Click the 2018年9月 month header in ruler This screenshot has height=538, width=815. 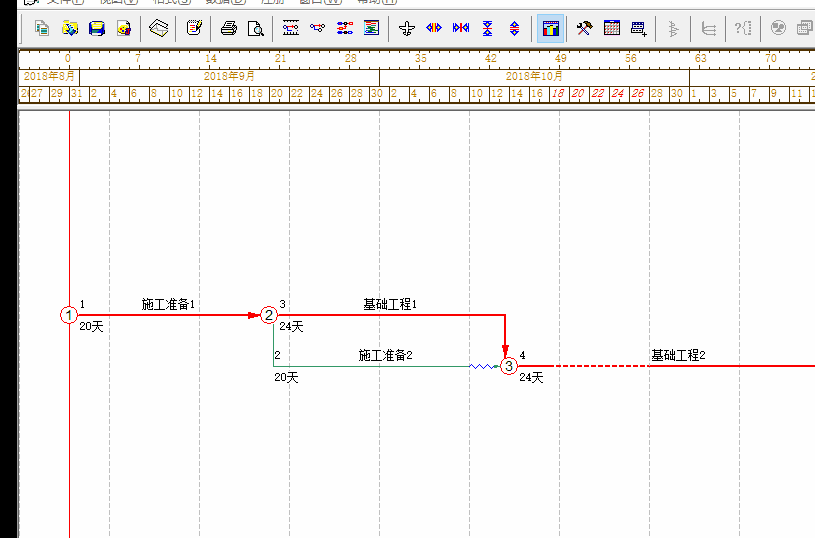point(229,76)
